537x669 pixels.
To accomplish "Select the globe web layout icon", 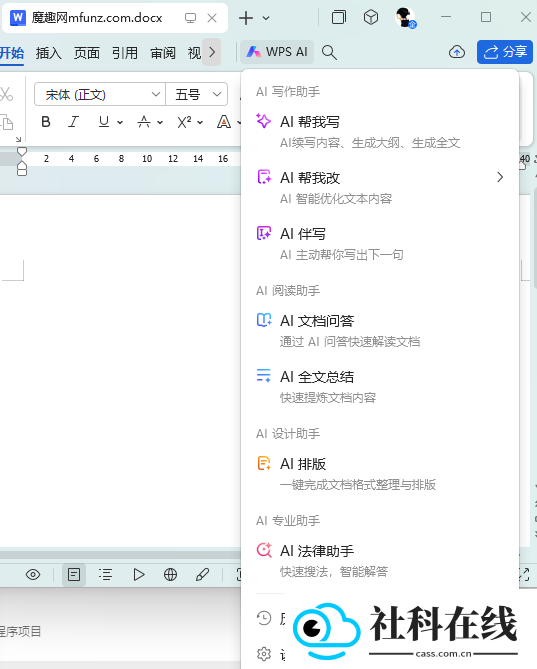I will tap(171, 575).
